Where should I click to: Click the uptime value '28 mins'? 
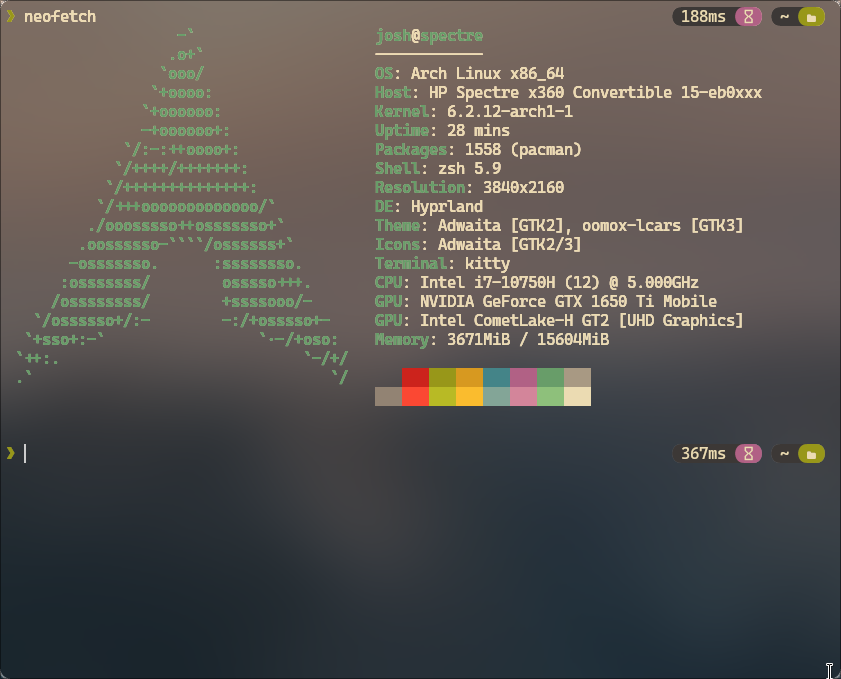coord(478,130)
